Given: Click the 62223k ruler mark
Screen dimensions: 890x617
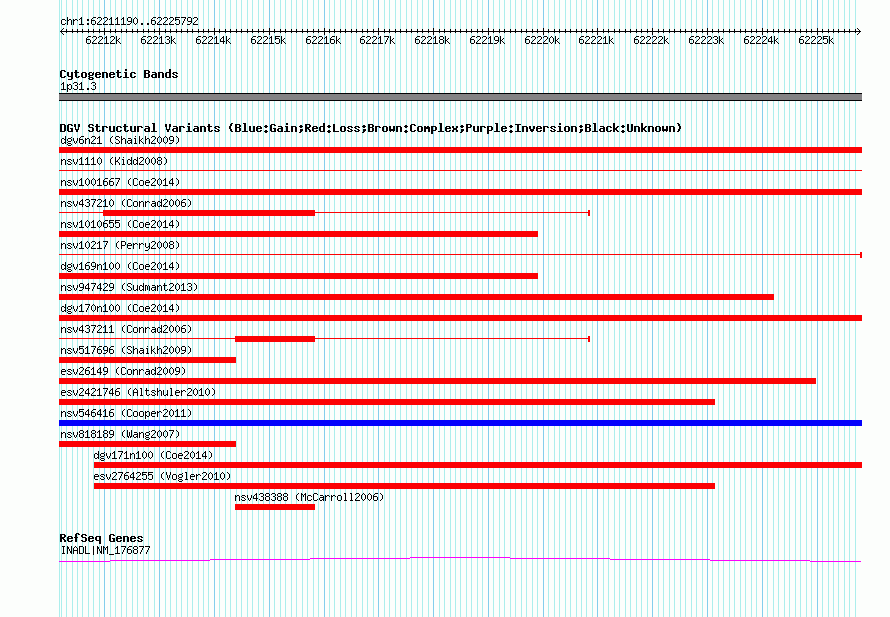Looking at the screenshot, I should [707, 40].
